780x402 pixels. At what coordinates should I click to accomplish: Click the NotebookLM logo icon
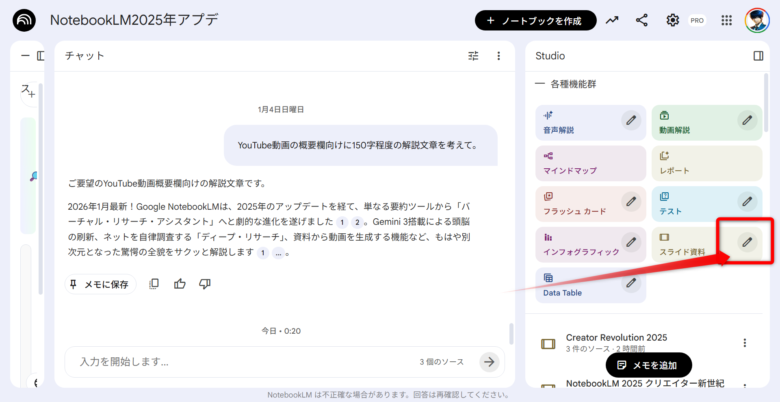pyautogui.click(x=25, y=21)
